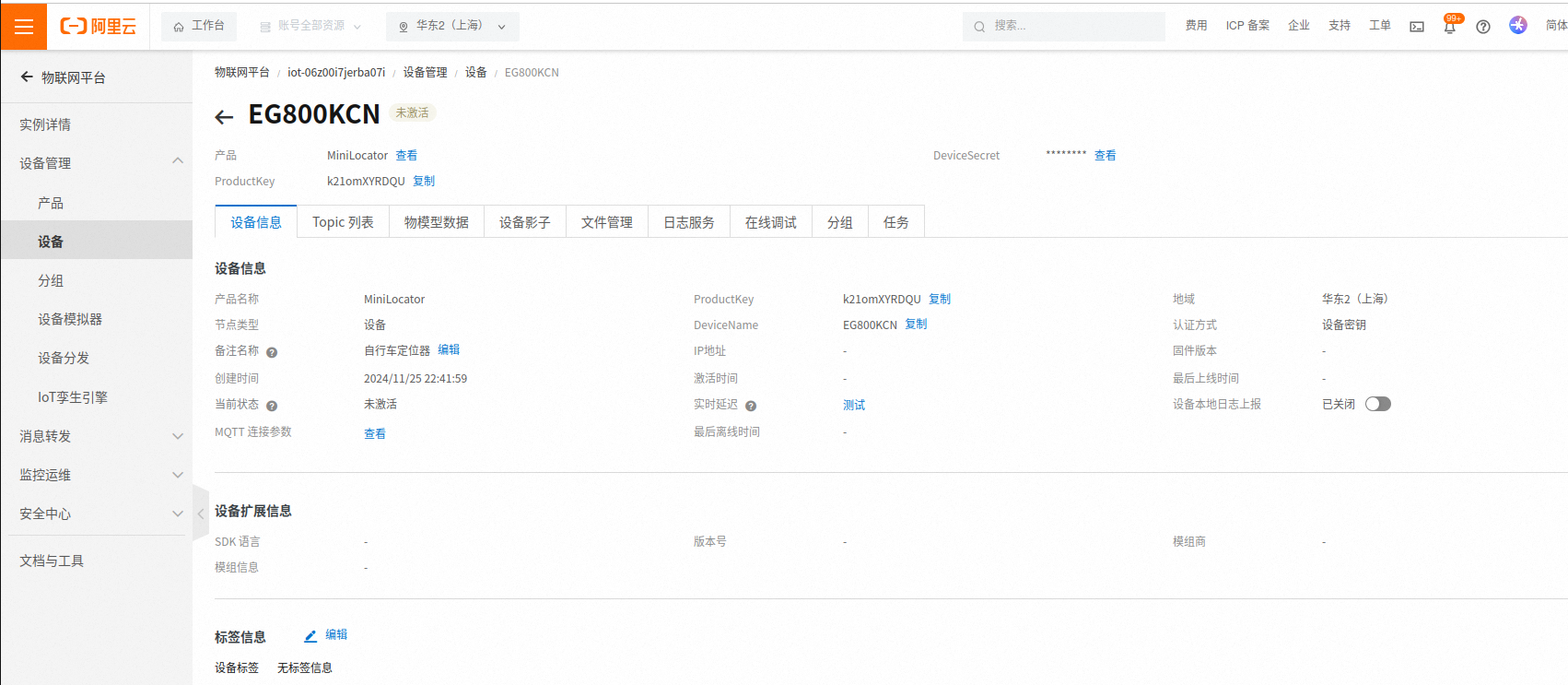
Task: Switch to the 物模型数据 tab
Action: click(x=436, y=222)
